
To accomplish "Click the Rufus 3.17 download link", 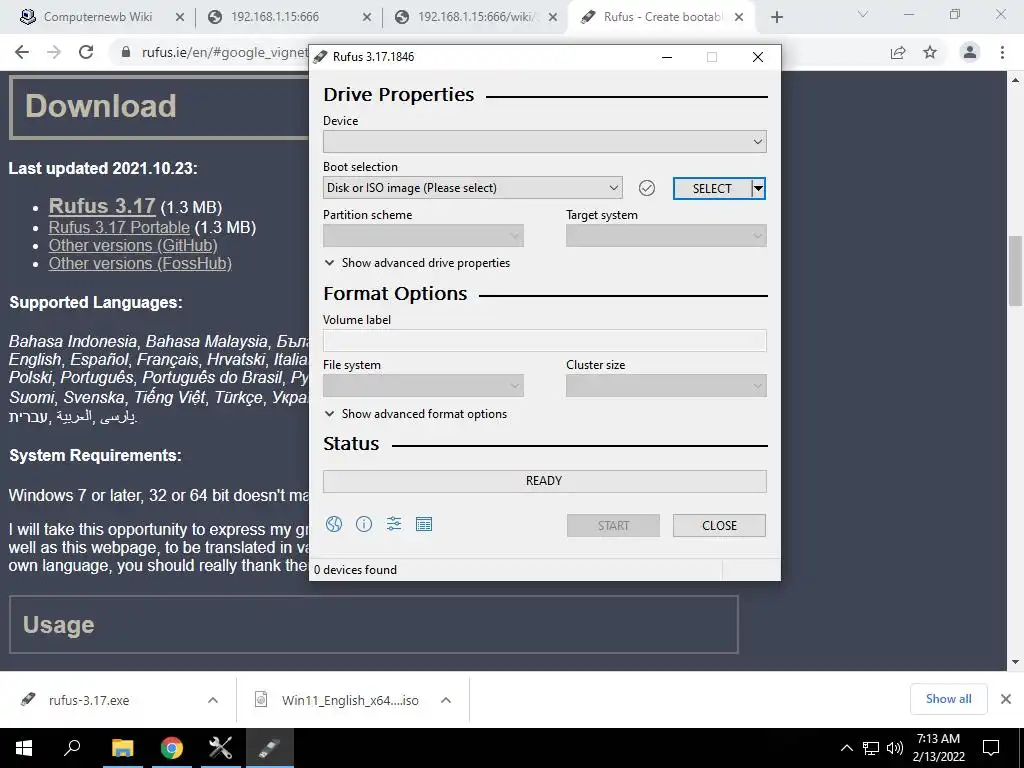I will 102,206.
